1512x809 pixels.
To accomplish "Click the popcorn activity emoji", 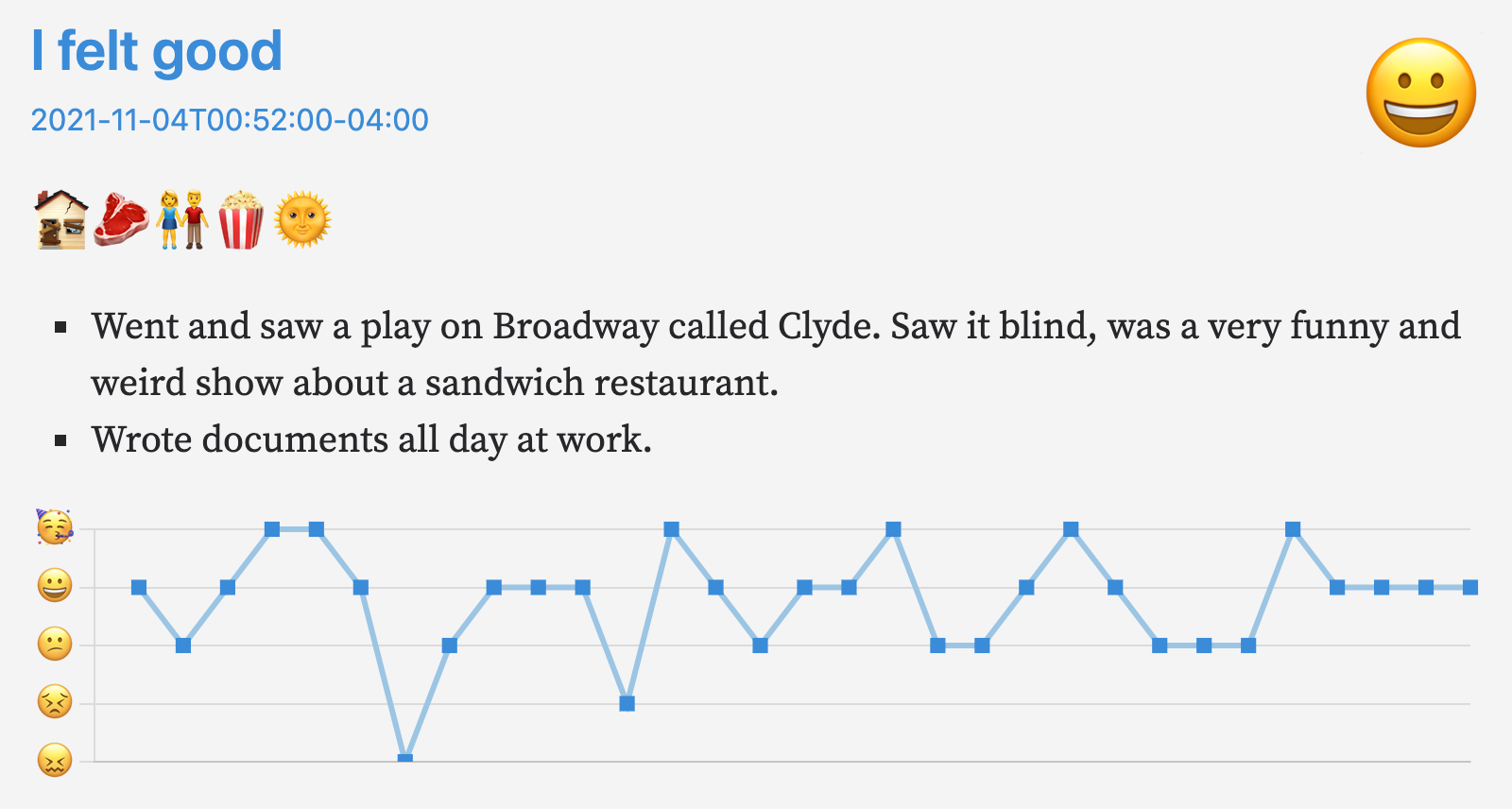I will 241,219.
